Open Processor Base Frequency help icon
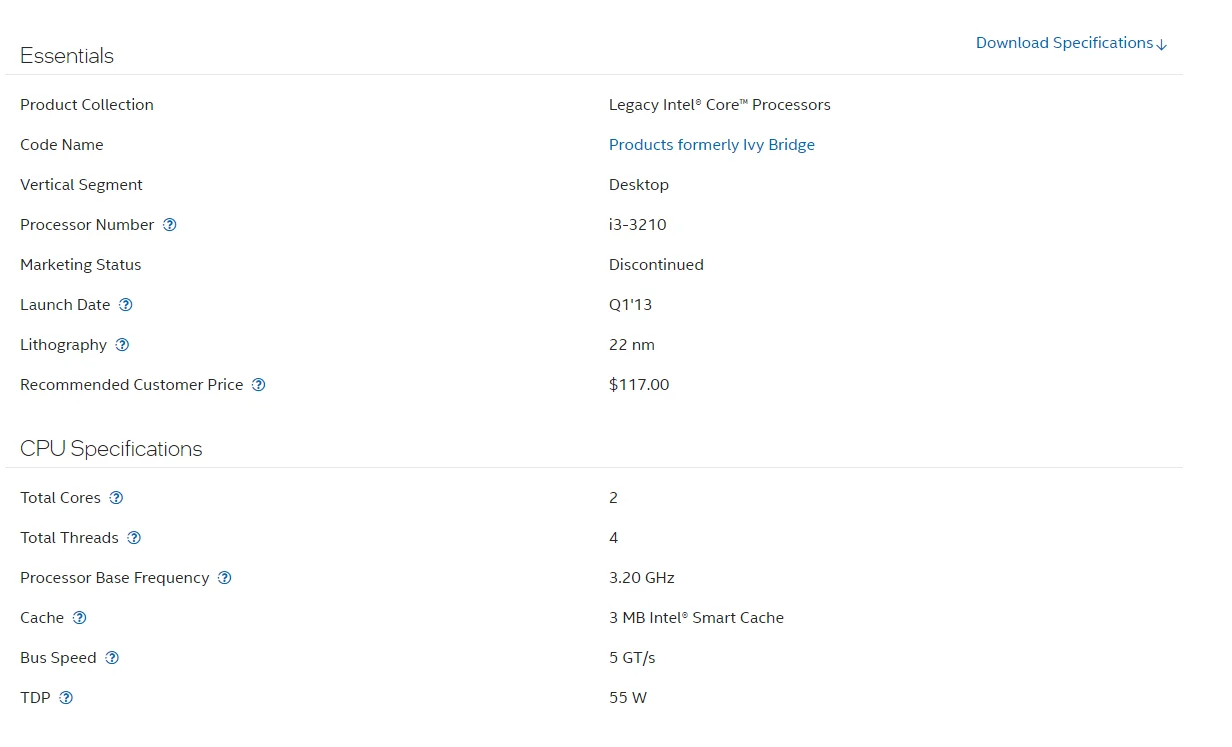The width and height of the screenshot is (1232, 747). [x=225, y=578]
